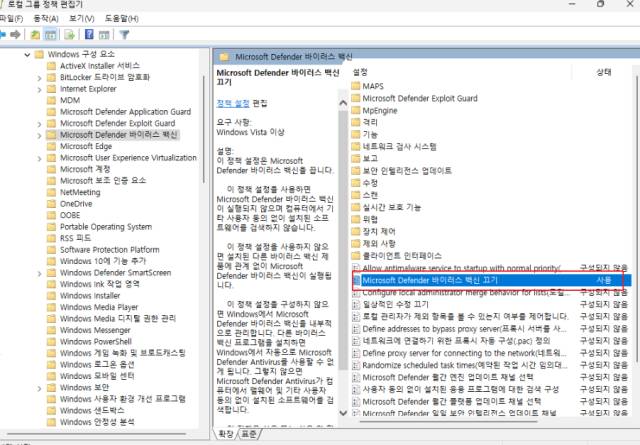This screenshot has height=445, width=640.
Task: Expand the Microsoft Defender 바이러스 백신 tree node
Action: (x=39, y=135)
